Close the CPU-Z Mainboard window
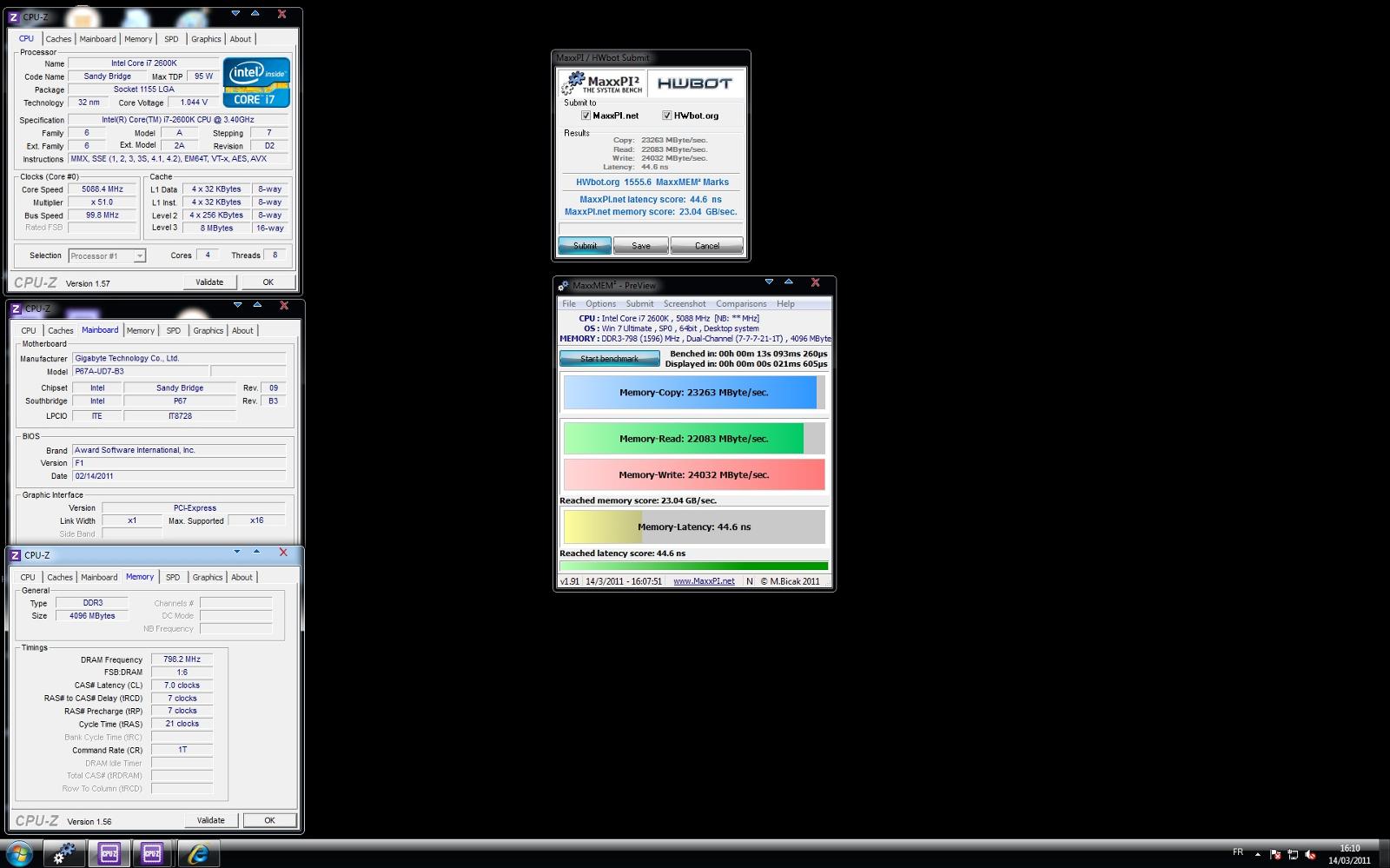1390x868 pixels. tap(284, 305)
